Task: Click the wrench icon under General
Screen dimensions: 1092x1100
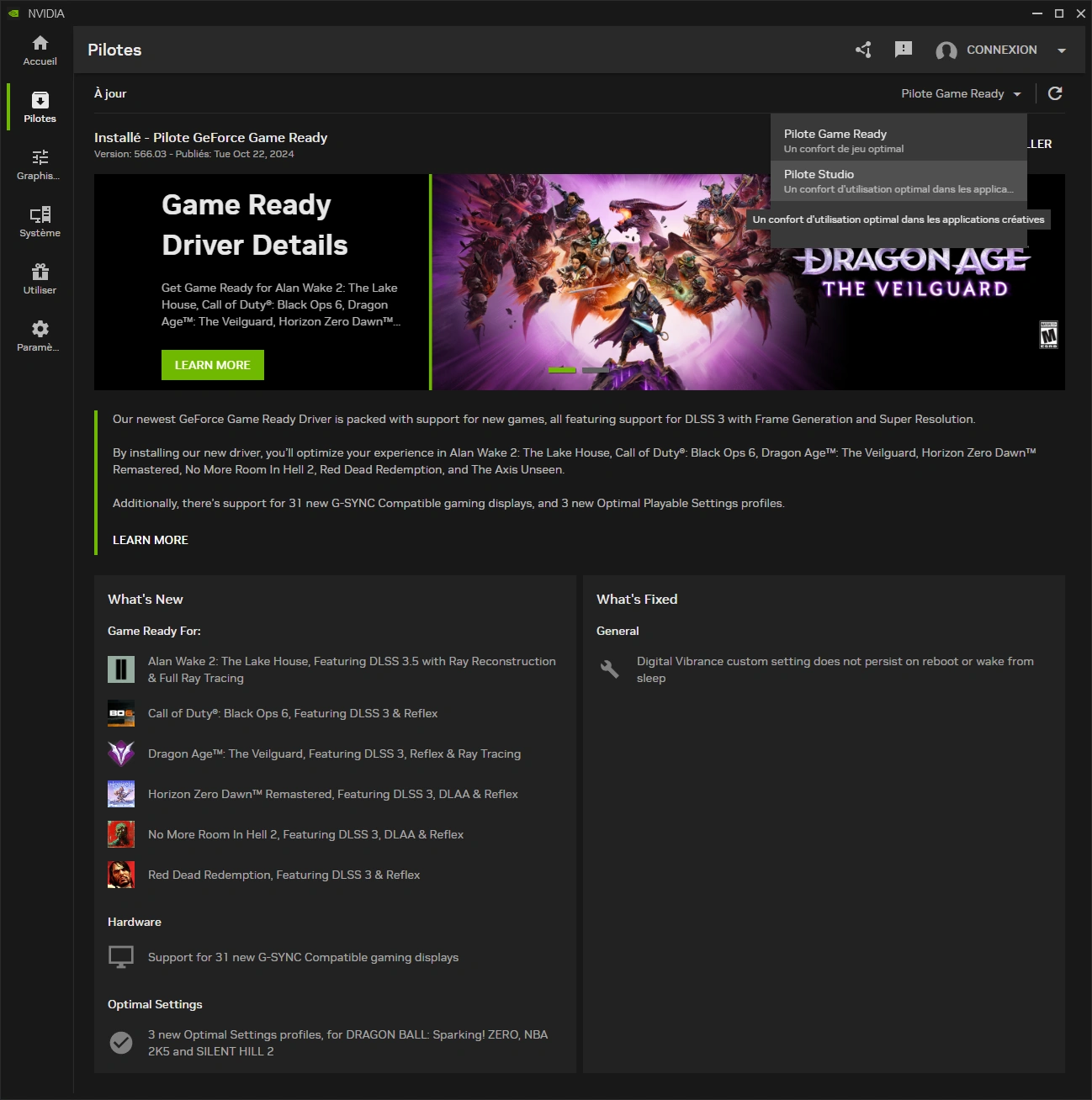Action: click(x=610, y=669)
